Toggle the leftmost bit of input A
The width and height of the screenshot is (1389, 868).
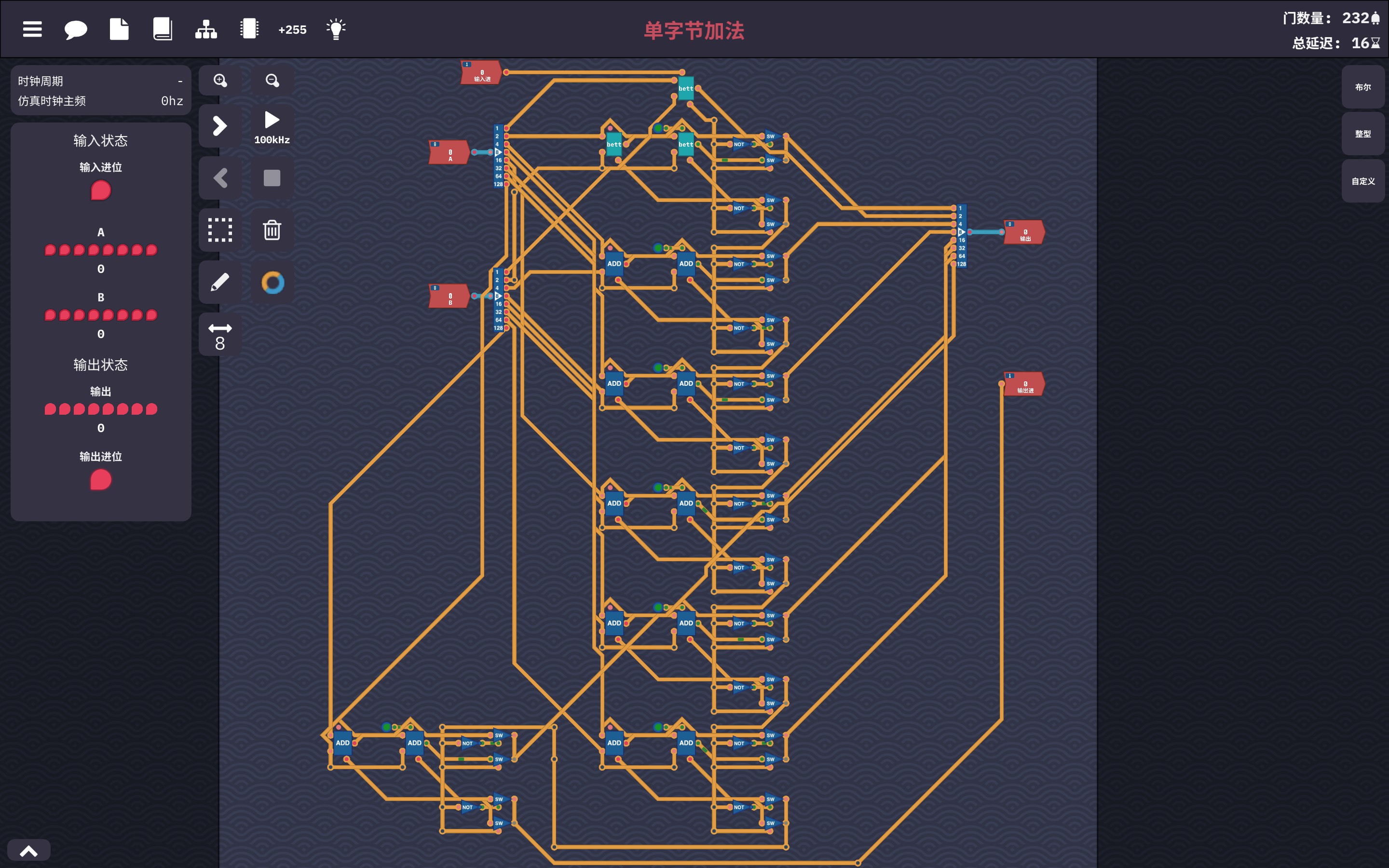[51, 250]
